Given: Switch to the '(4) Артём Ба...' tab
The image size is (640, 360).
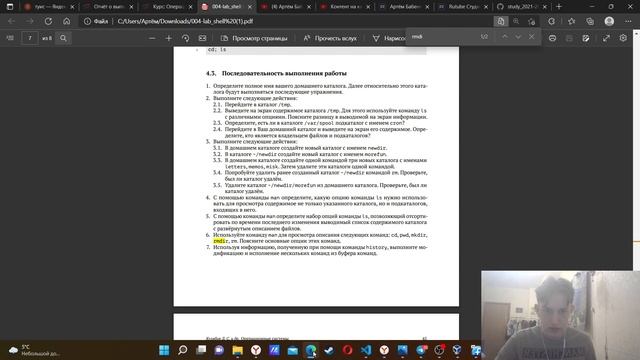Looking at the screenshot, I should click(x=286, y=7).
